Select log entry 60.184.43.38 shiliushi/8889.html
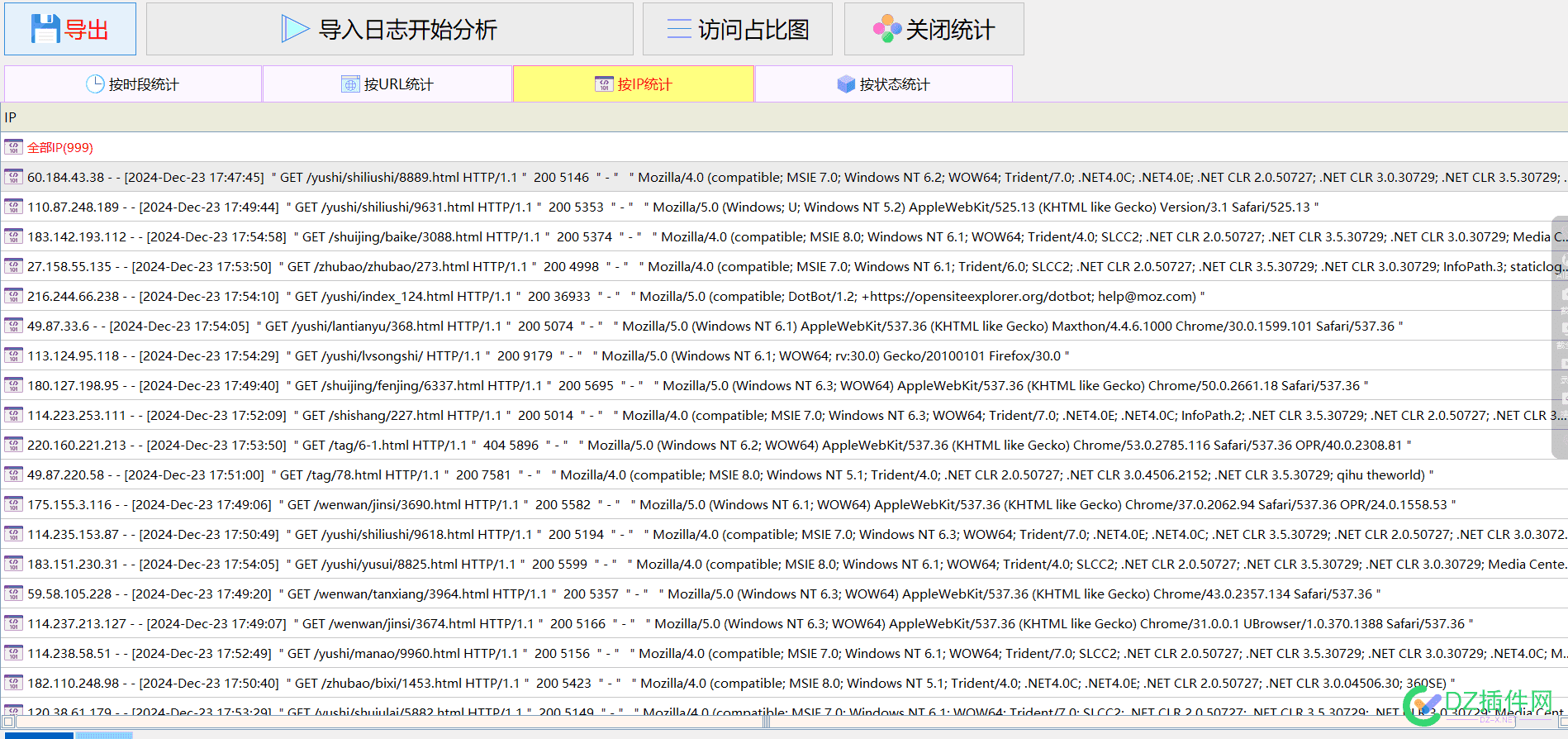 [784, 177]
